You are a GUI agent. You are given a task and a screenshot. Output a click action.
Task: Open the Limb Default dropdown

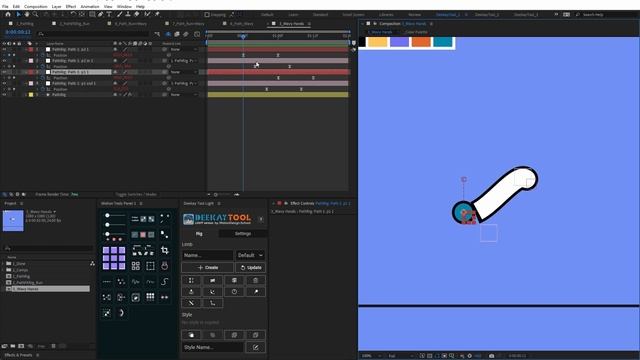251,256
